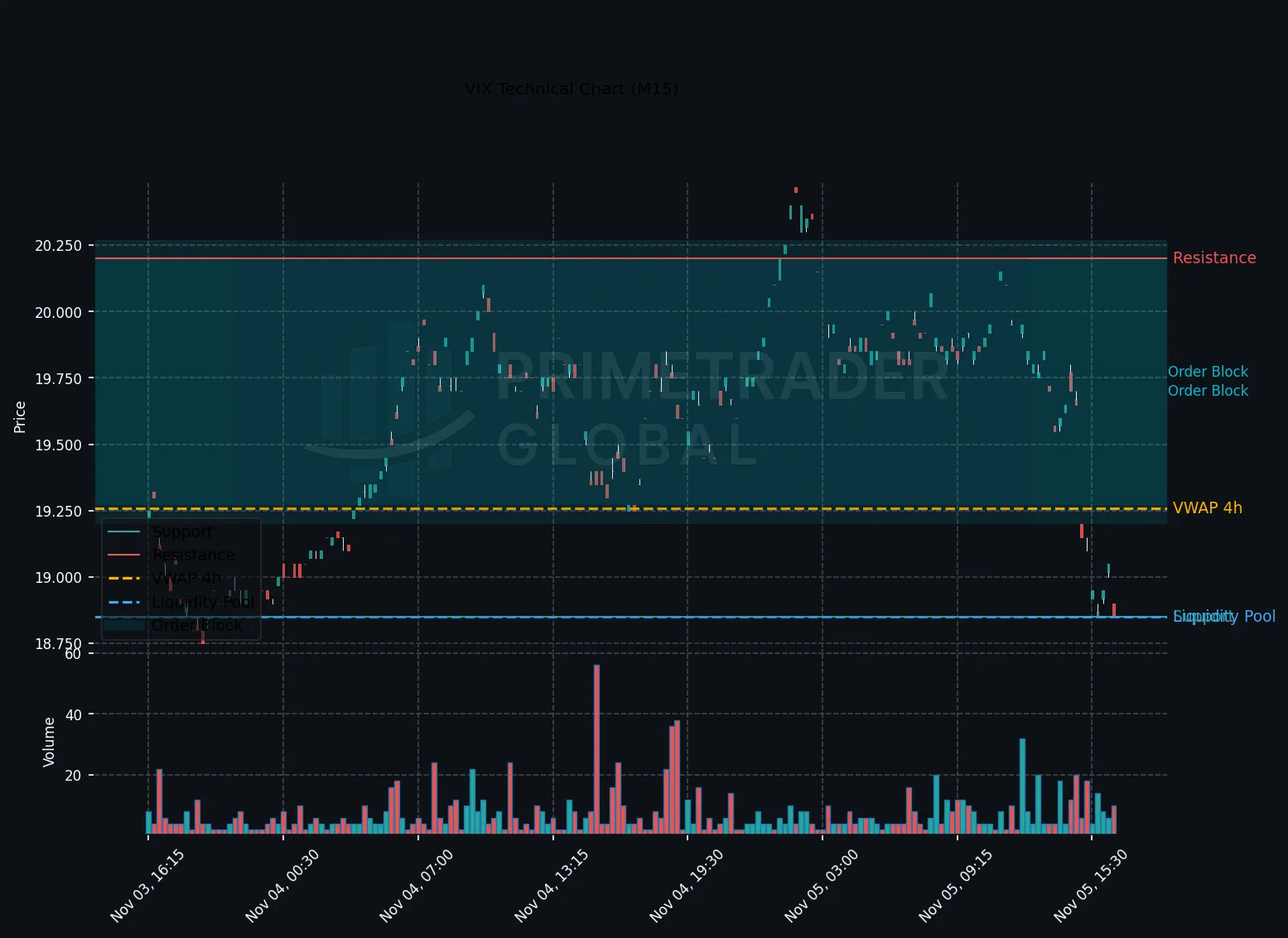Click the highest red candlestick above Resistance
Image resolution: width=1288 pixels, height=938 pixels.
[796, 190]
